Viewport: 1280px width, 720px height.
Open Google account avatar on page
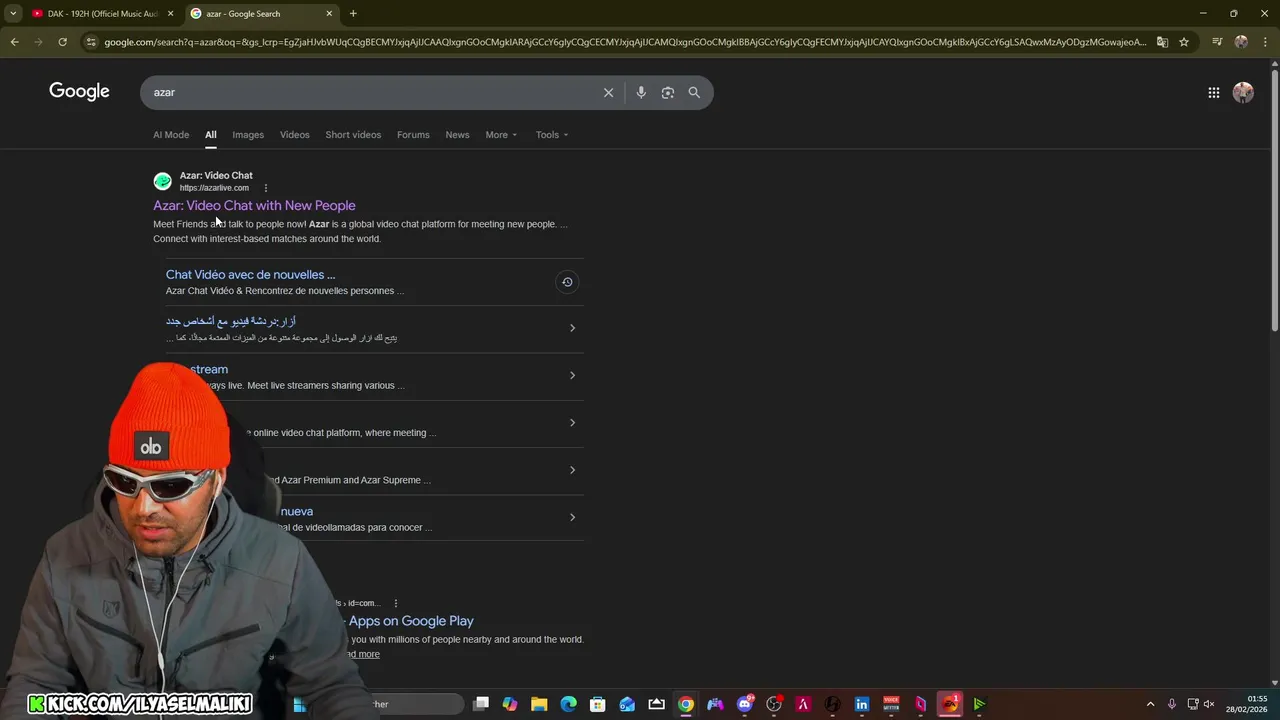tap(1243, 92)
